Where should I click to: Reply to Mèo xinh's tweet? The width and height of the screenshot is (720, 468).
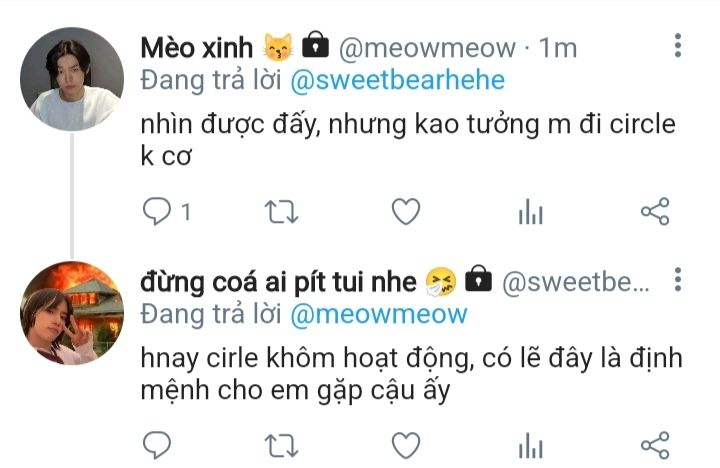coord(157,211)
